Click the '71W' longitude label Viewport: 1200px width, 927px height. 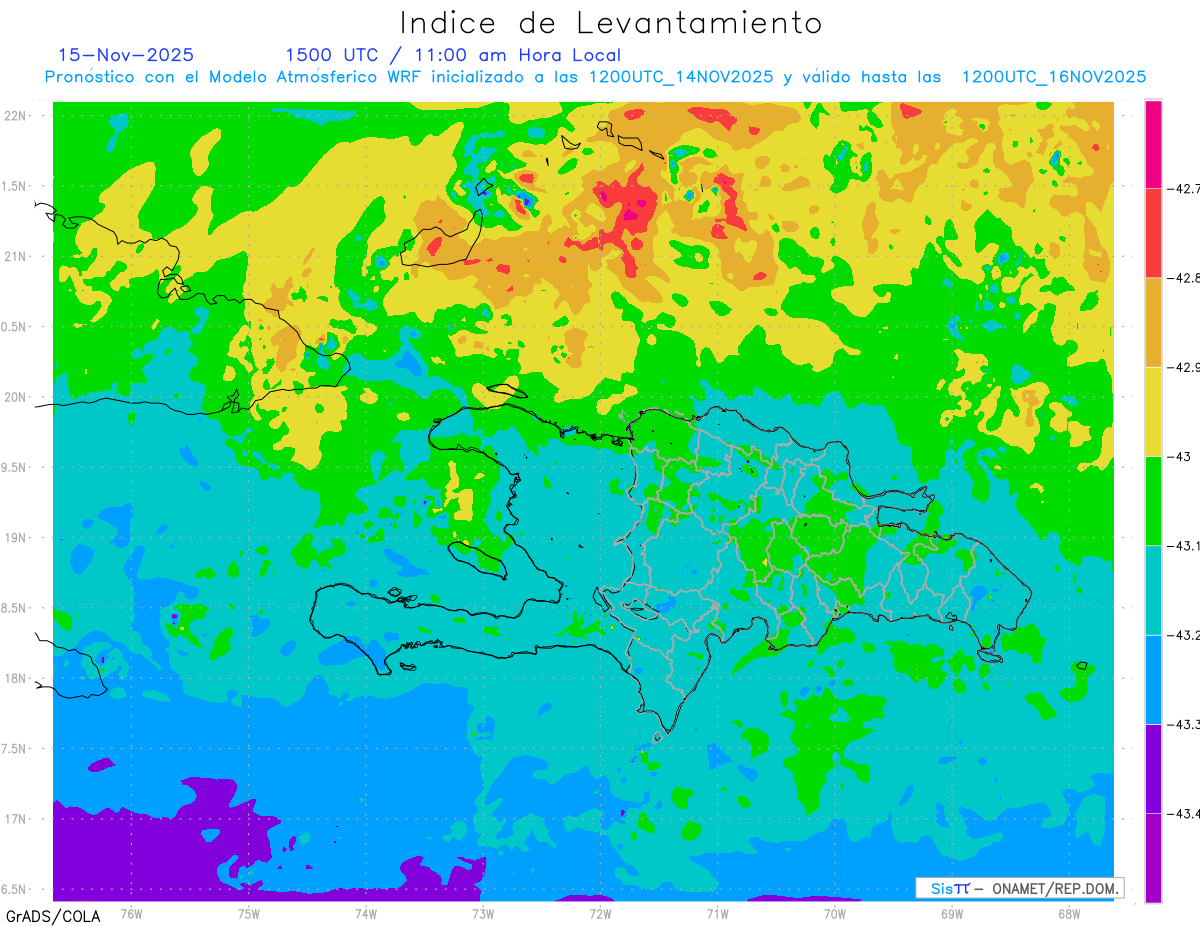click(x=717, y=912)
